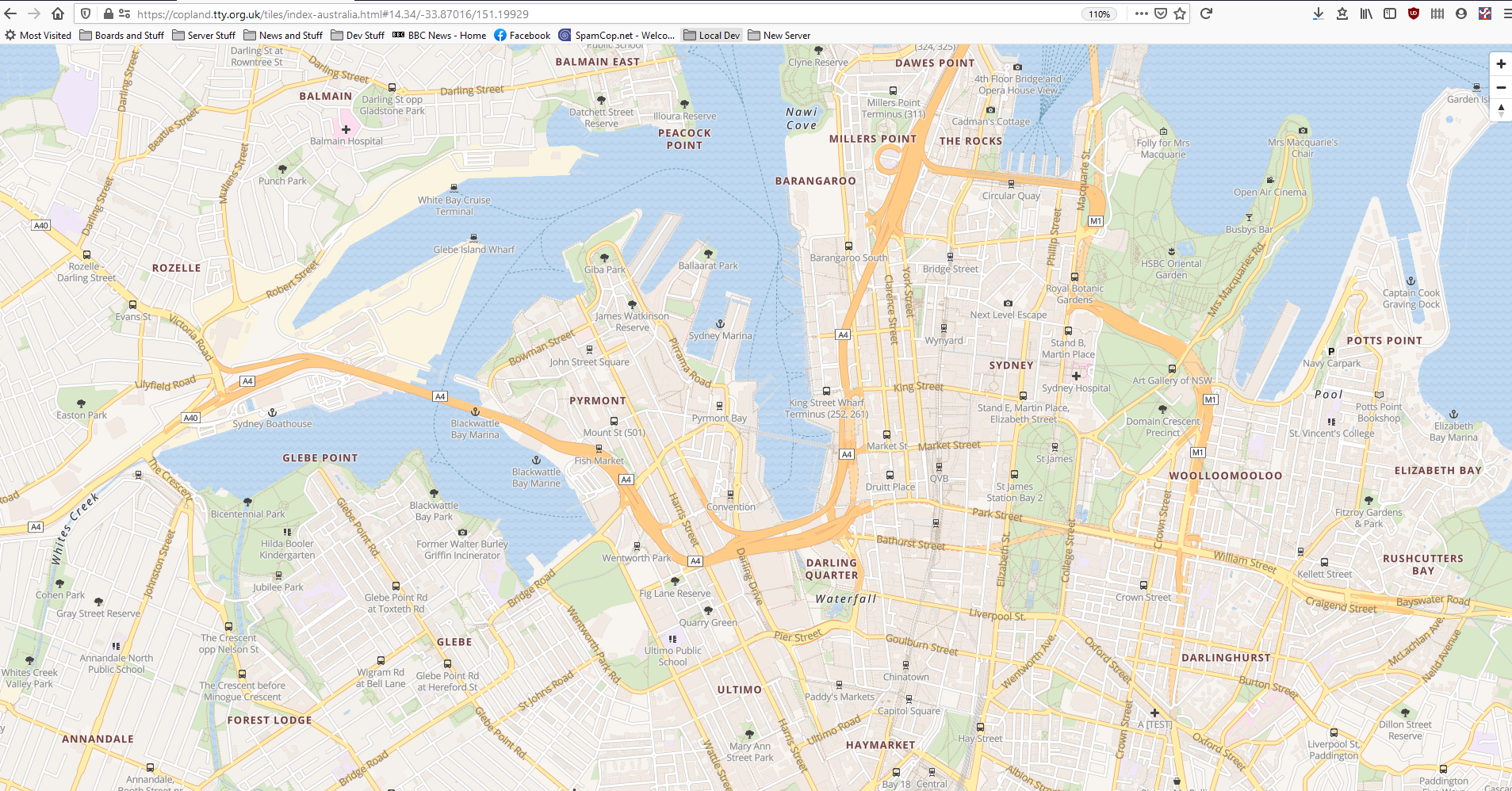
Task: Open BBC News - Home bookmark
Action: pyautogui.click(x=439, y=36)
